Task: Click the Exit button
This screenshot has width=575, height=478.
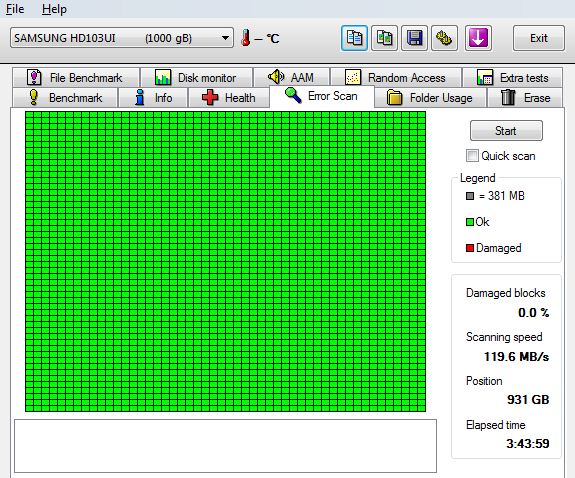Action: tap(538, 38)
